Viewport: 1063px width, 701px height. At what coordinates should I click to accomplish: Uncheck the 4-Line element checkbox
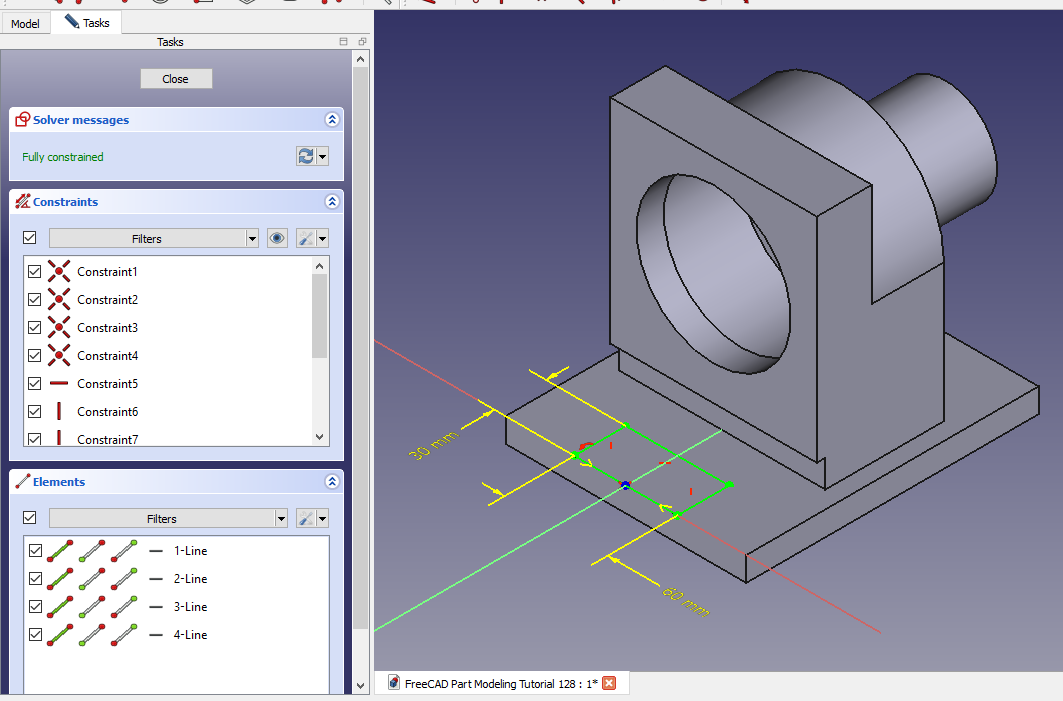click(36, 635)
